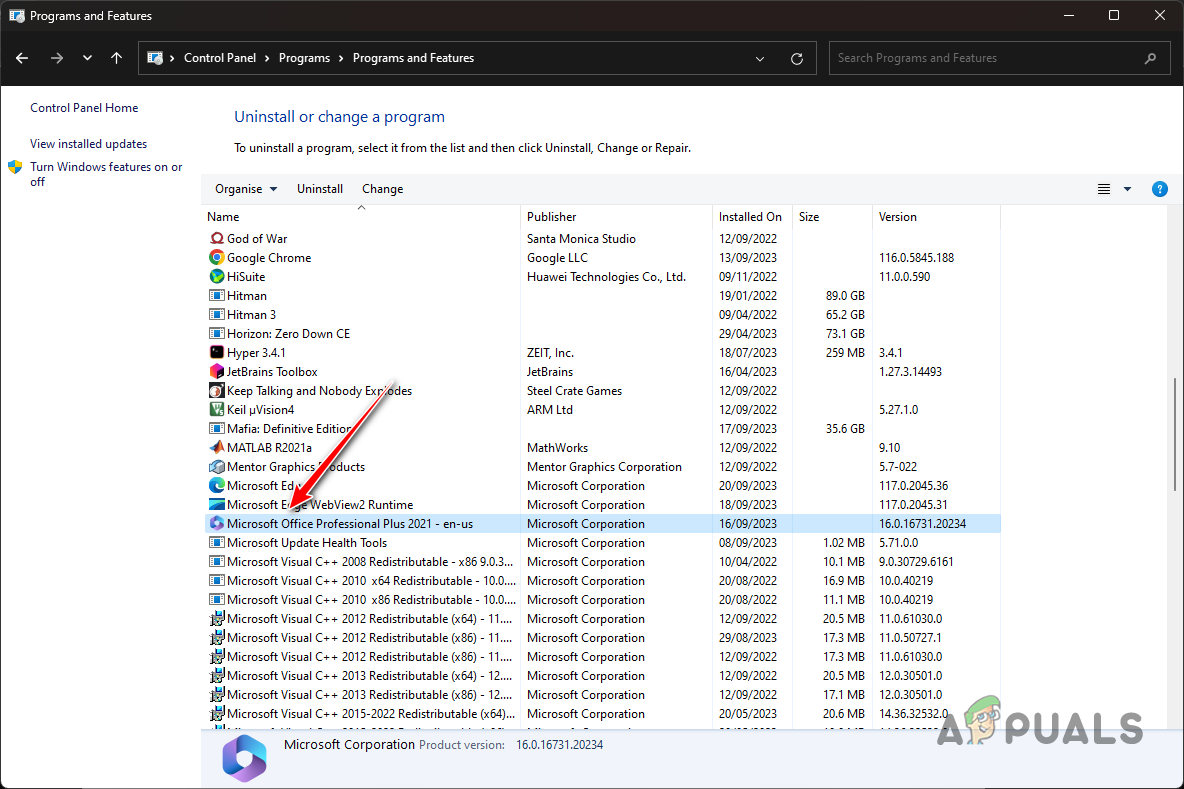
Task: Select the MATLAB R2021a icon
Action: pos(216,447)
